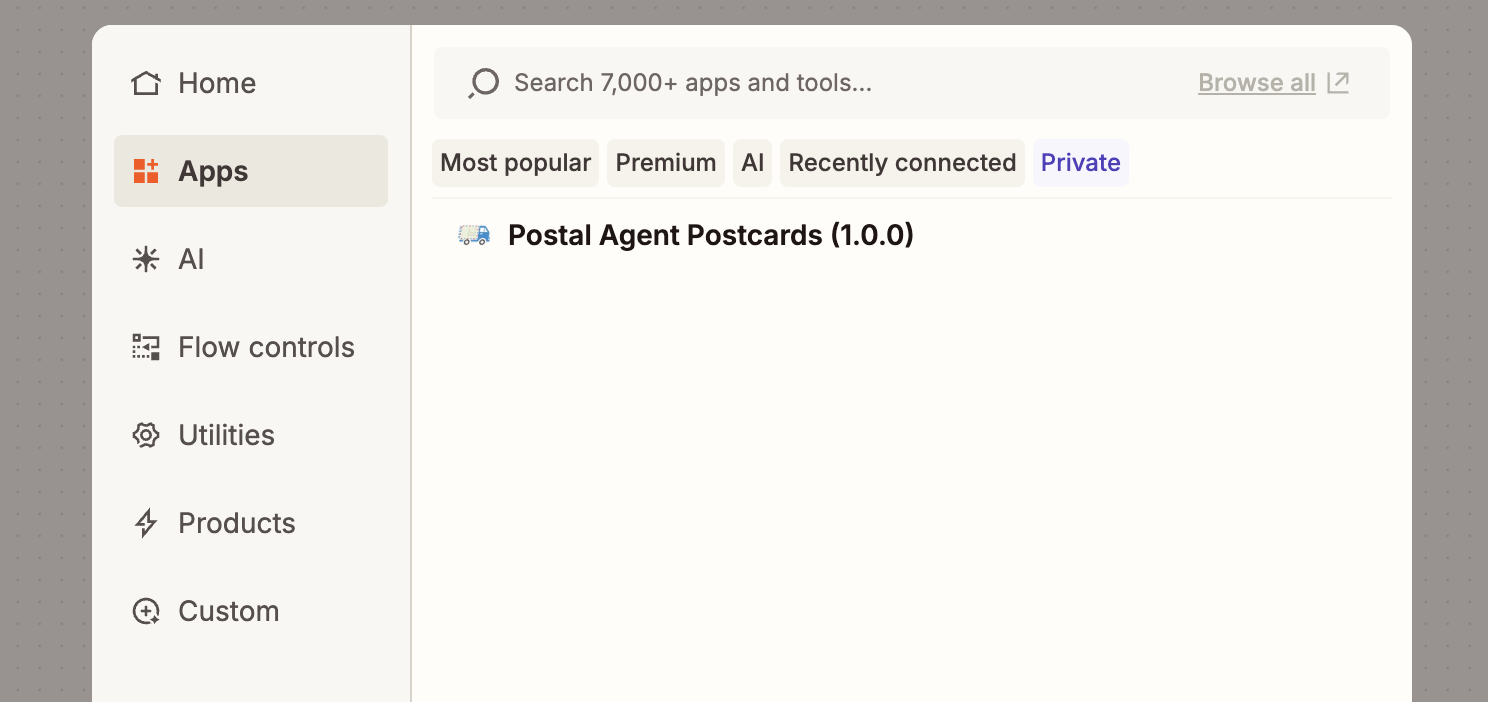
Task: Choose Postal Agent Postcards (1.0.0) app
Action: [710, 235]
